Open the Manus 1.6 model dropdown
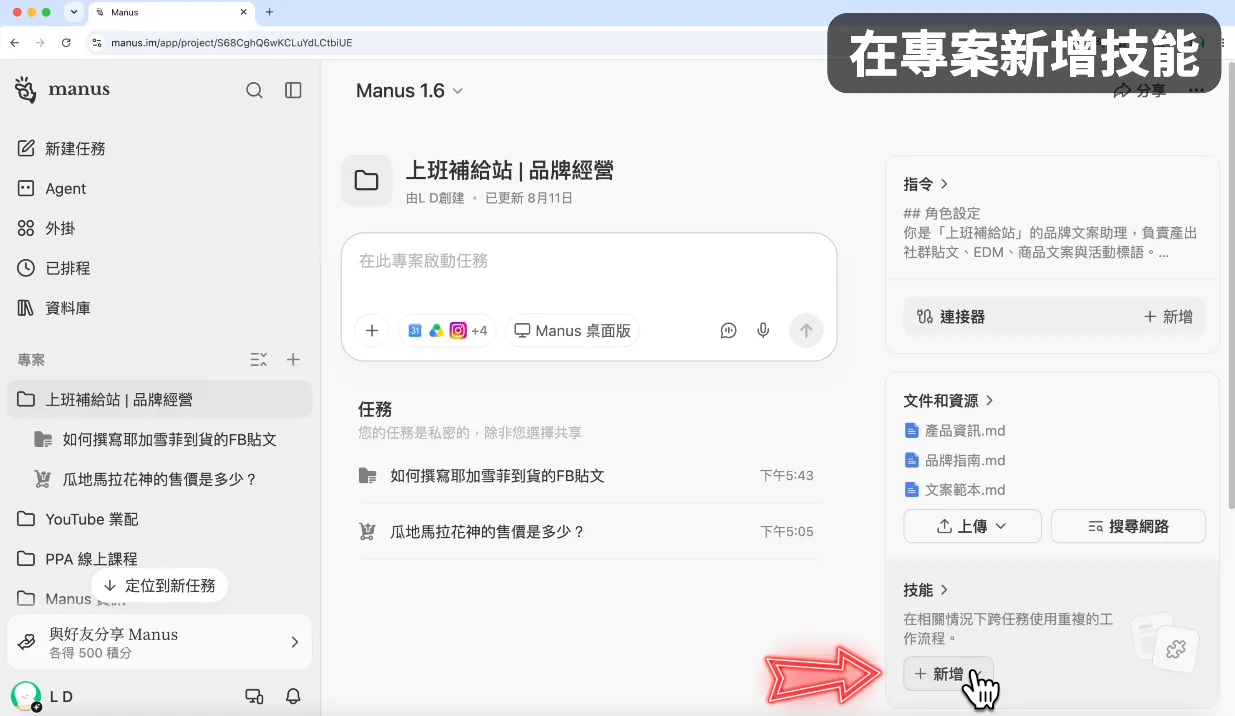Screen dimensions: 1235x716 409,91
